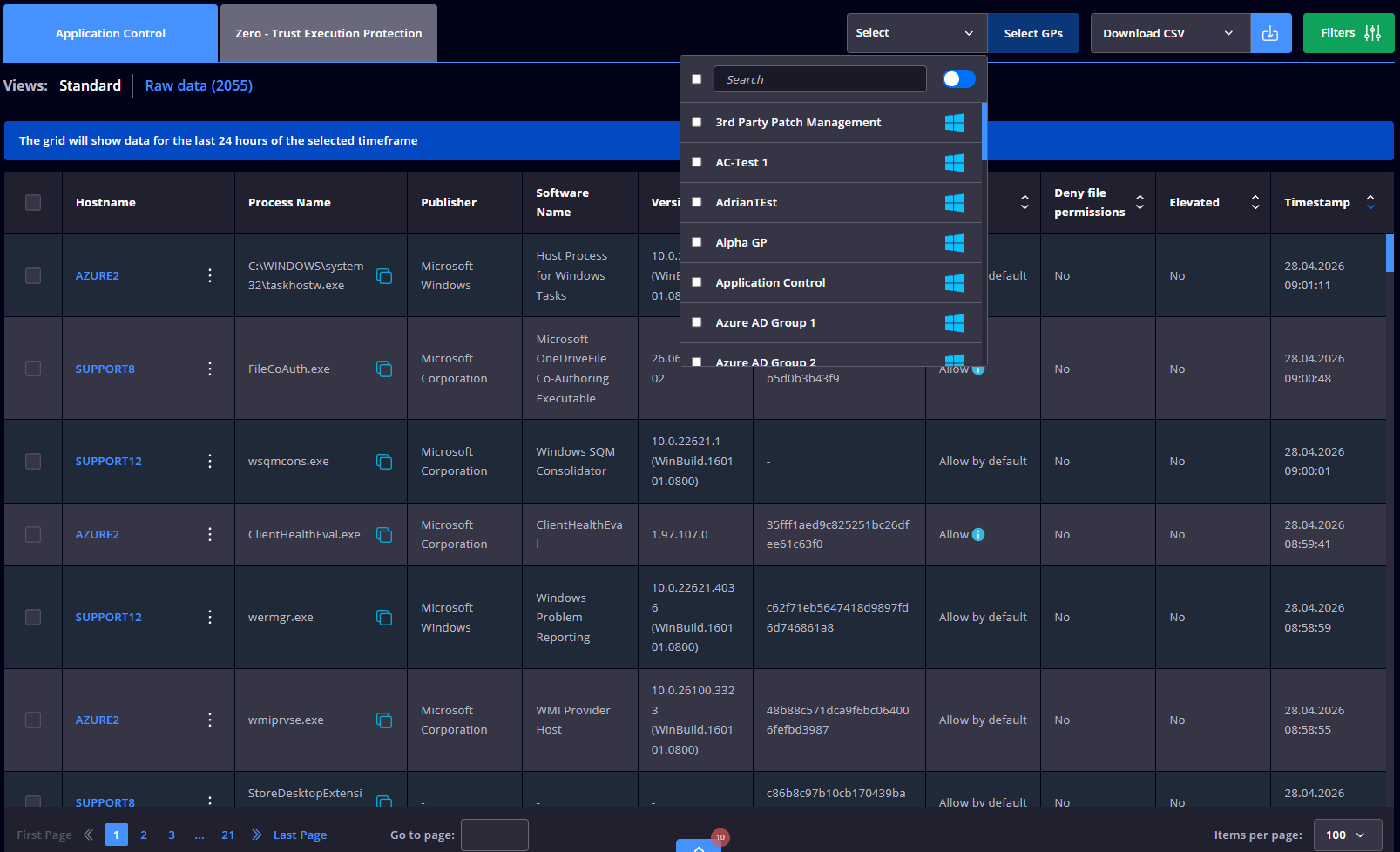This screenshot has width=1400, height=852.
Task: Expand the bottom panel with up chevron
Action: (699, 847)
